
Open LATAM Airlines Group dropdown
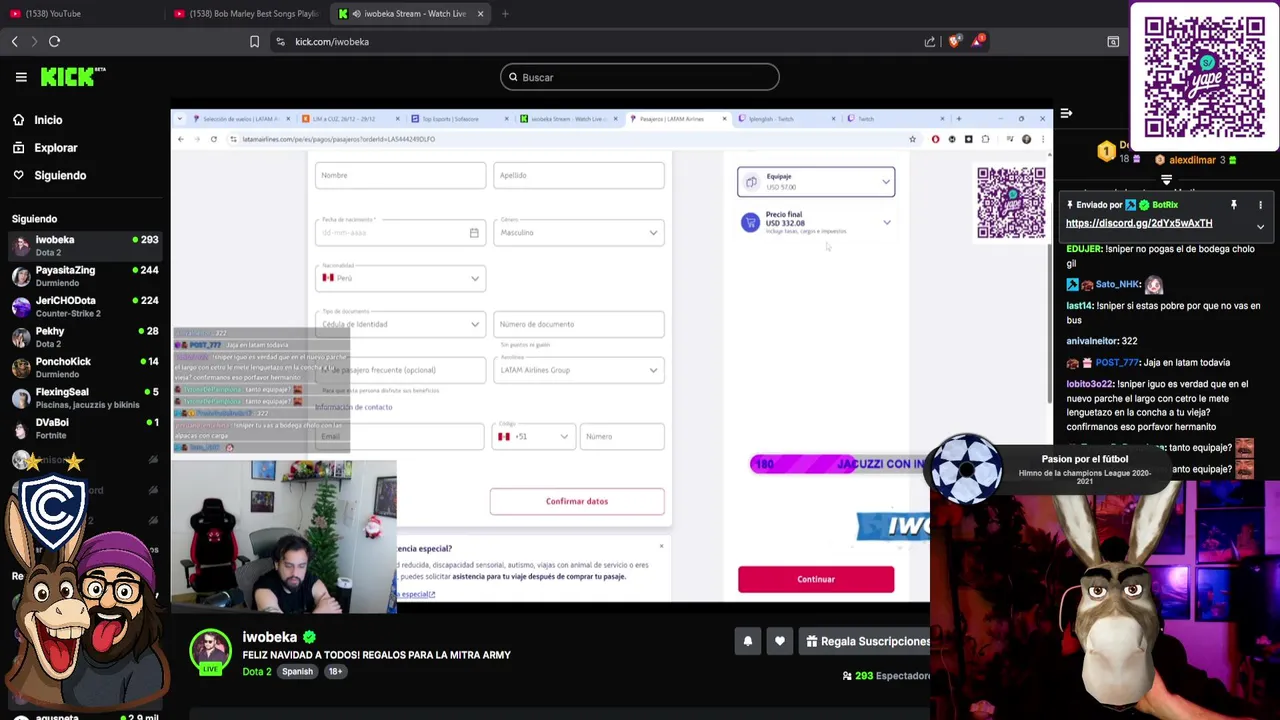pyautogui.click(x=578, y=370)
